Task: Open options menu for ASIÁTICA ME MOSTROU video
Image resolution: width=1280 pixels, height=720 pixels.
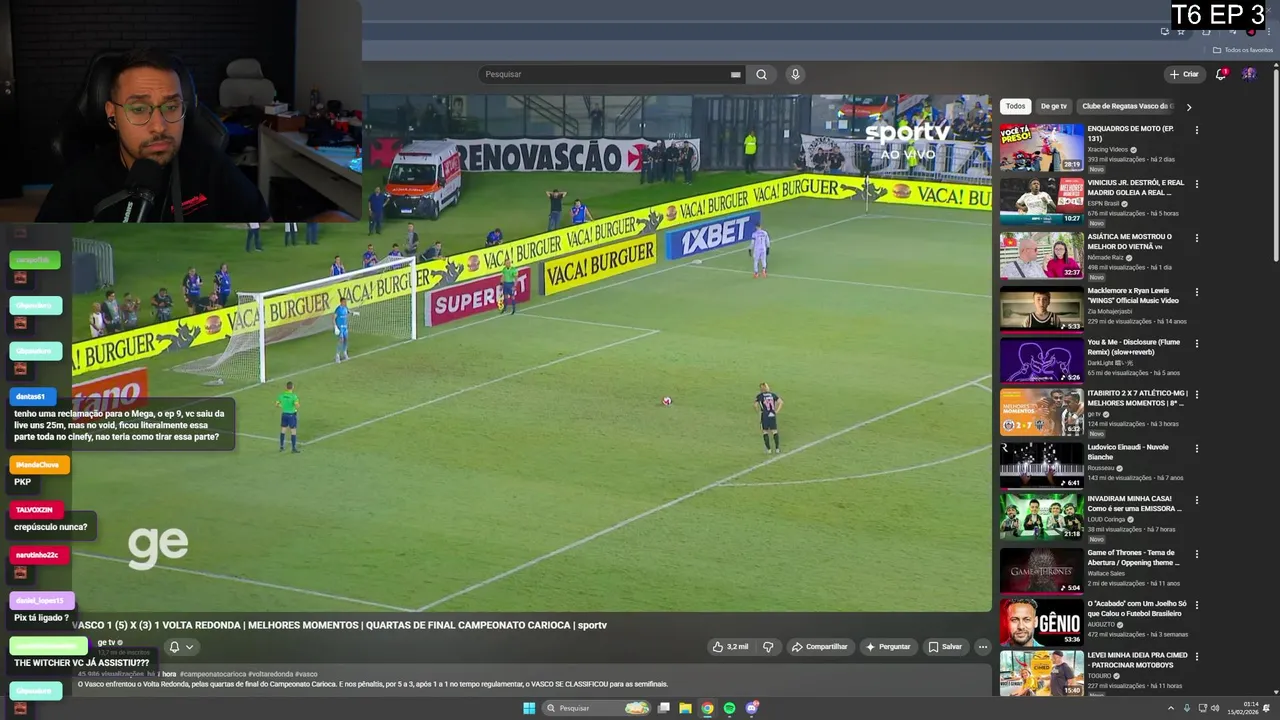Action: tap(1196, 238)
